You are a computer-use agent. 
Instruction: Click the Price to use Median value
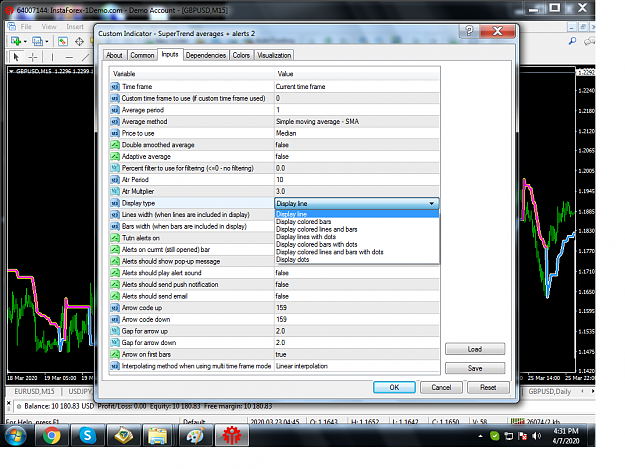pyautogui.click(x=357, y=133)
